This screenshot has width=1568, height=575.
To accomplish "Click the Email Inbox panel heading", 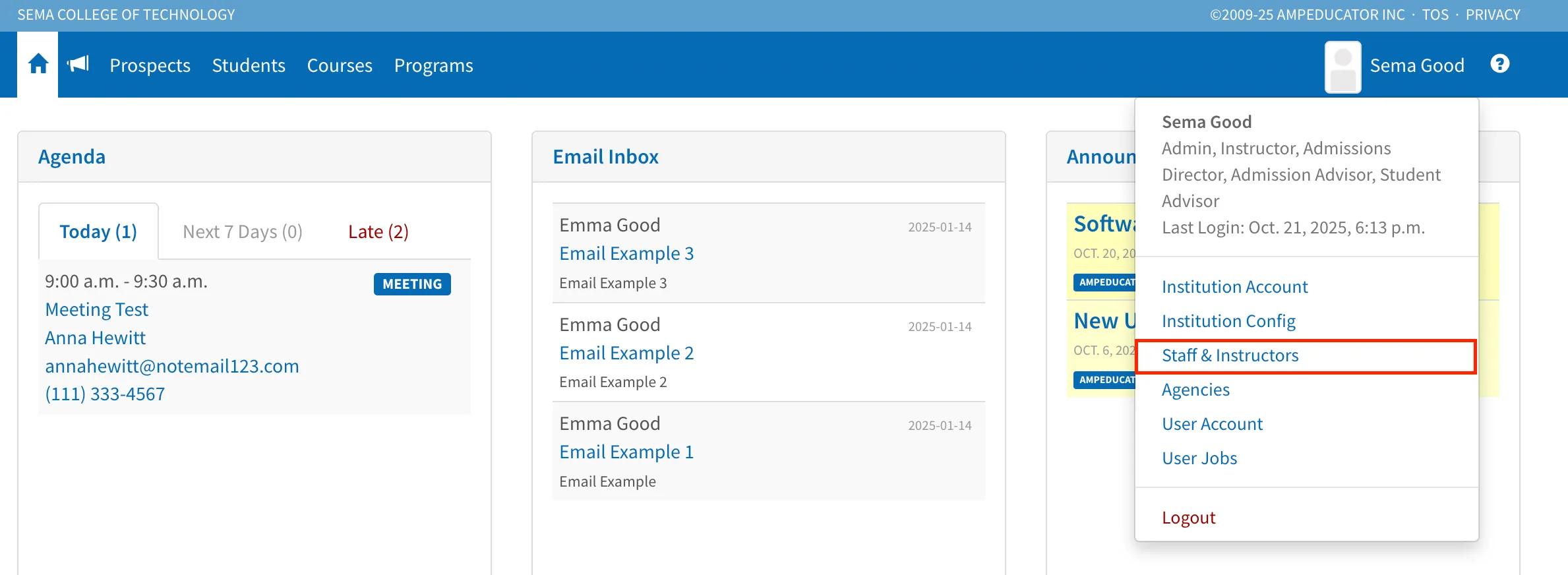I will point(605,157).
